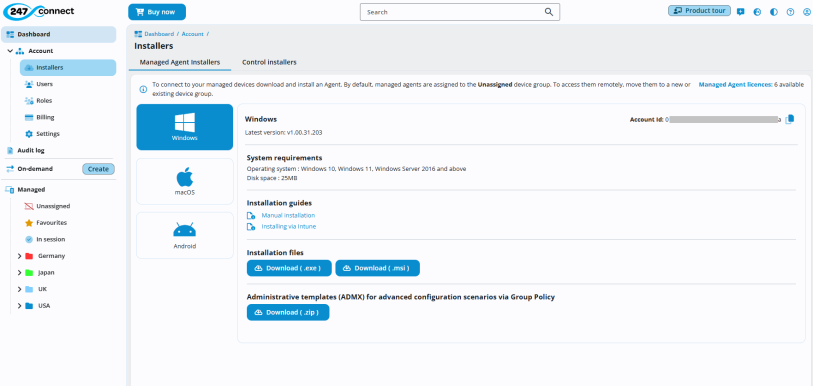
Task: Download the .msi installer
Action: (x=377, y=268)
